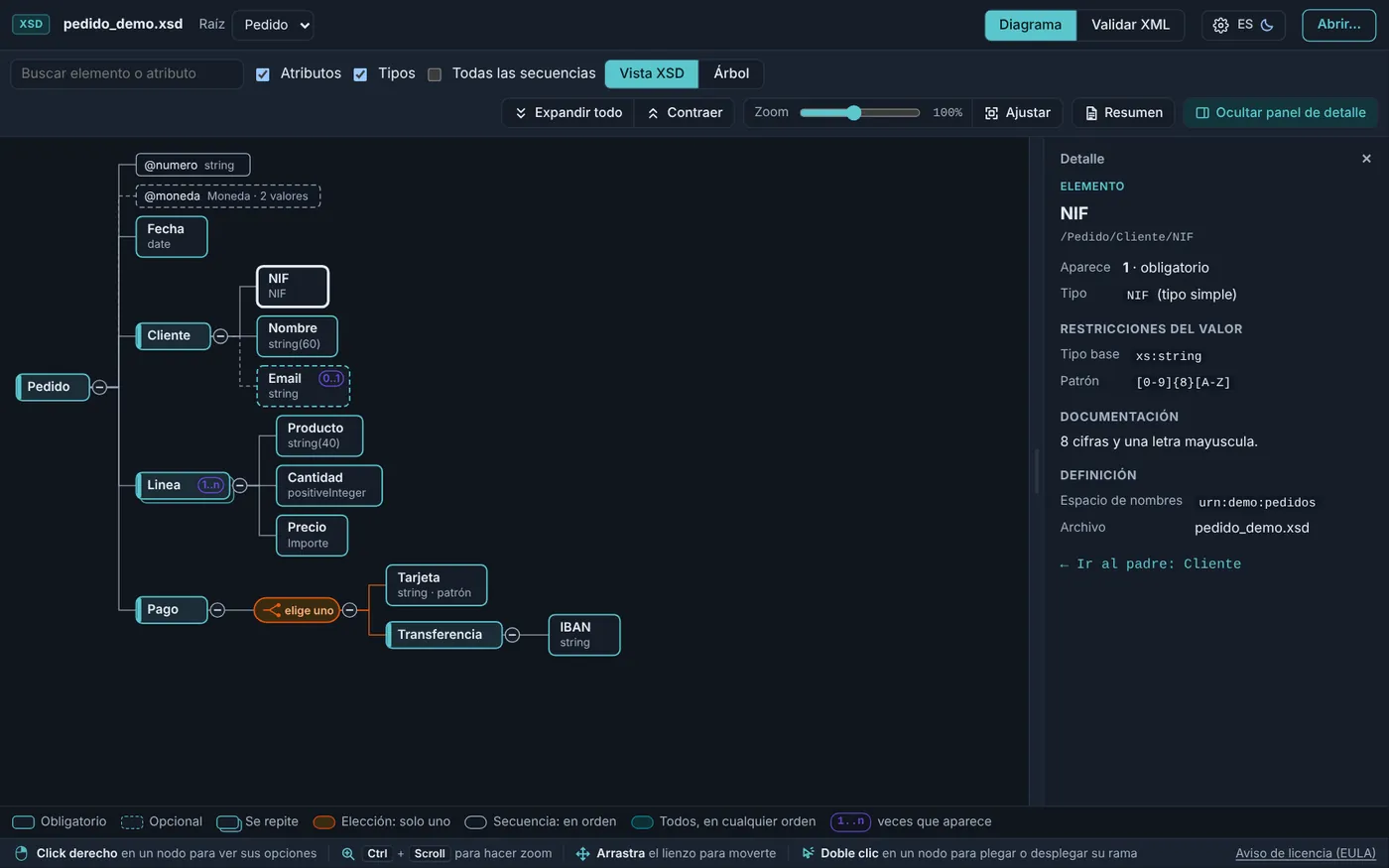Select the Tarjeta node
Screen dimensions: 1389x868
tap(436, 585)
